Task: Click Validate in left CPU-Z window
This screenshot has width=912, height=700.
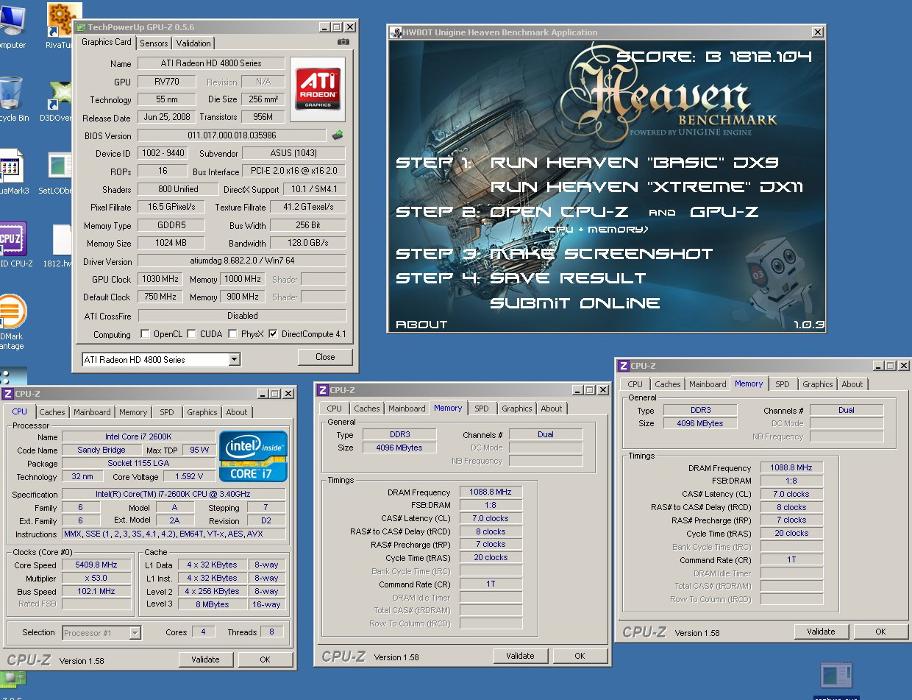Action: pos(205,659)
